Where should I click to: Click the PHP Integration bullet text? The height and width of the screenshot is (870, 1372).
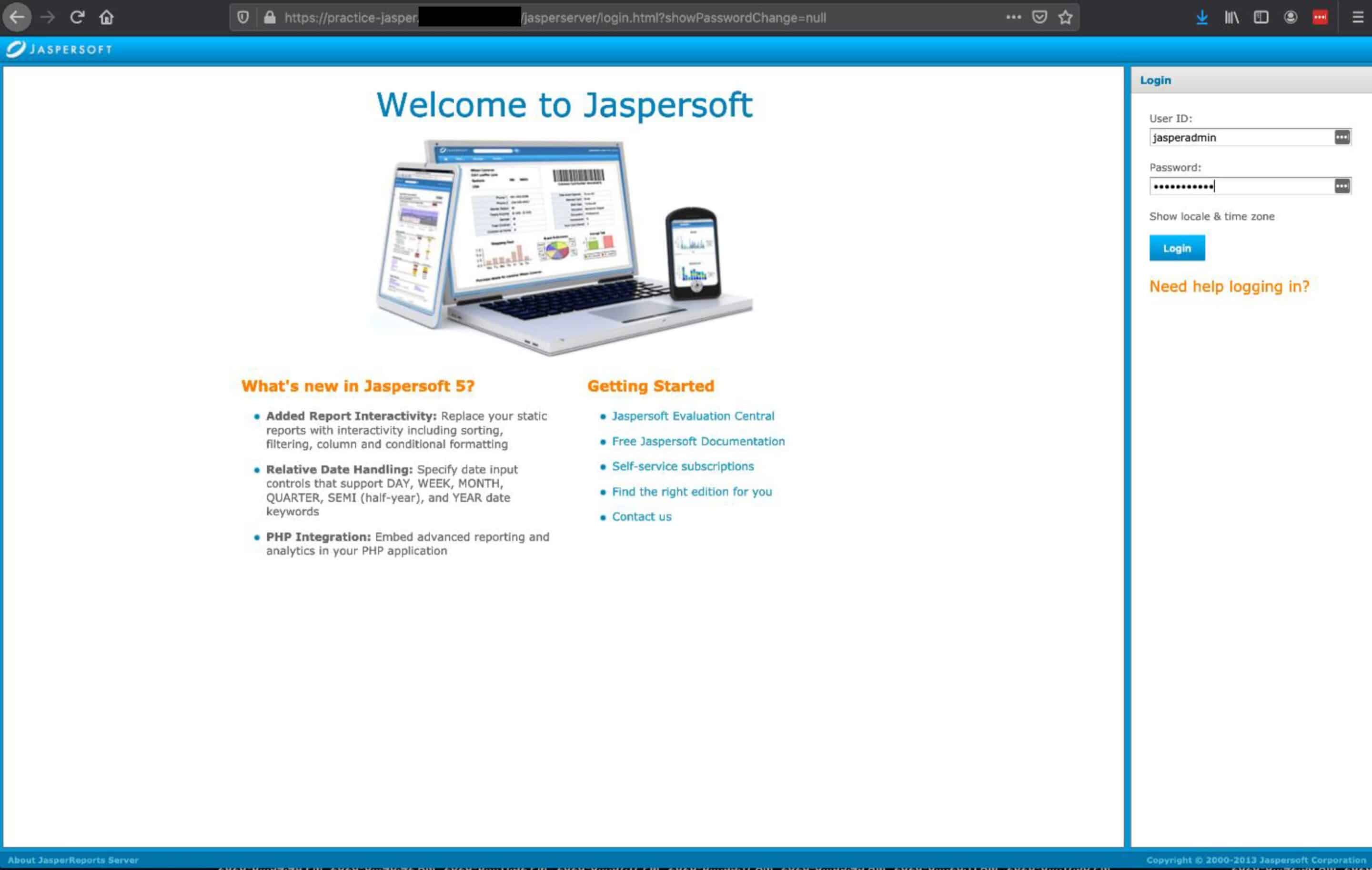407,544
